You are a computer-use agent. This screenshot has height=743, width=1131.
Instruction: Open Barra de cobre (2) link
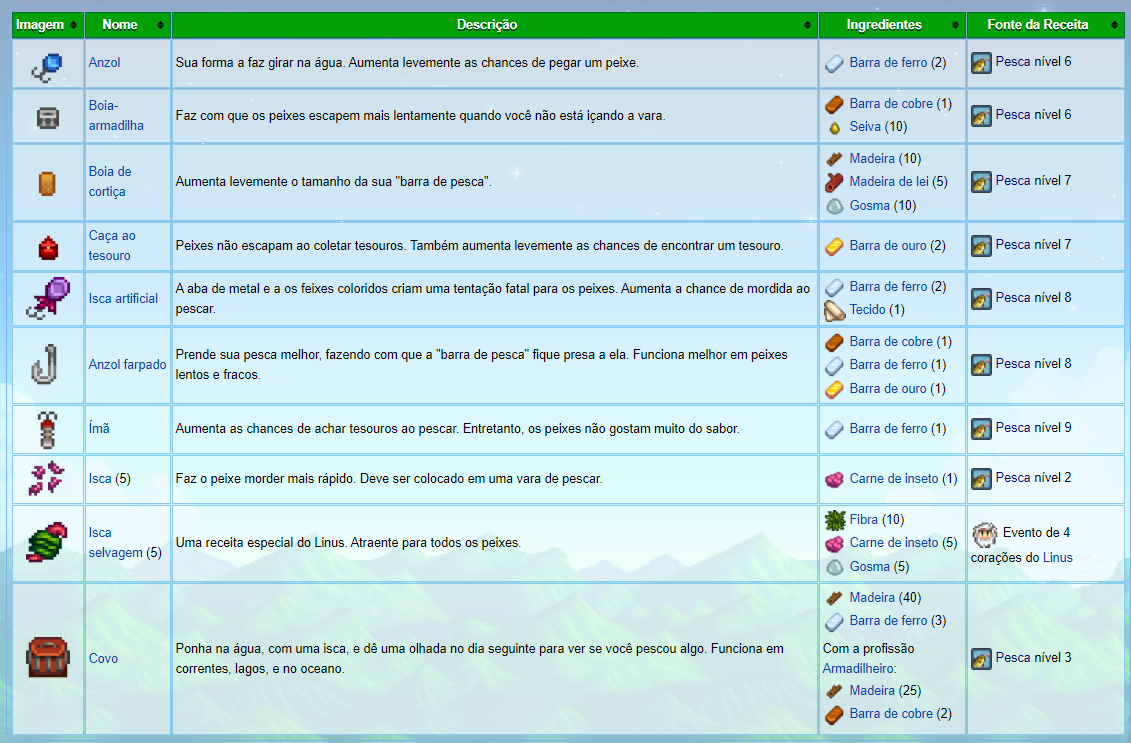point(892,713)
